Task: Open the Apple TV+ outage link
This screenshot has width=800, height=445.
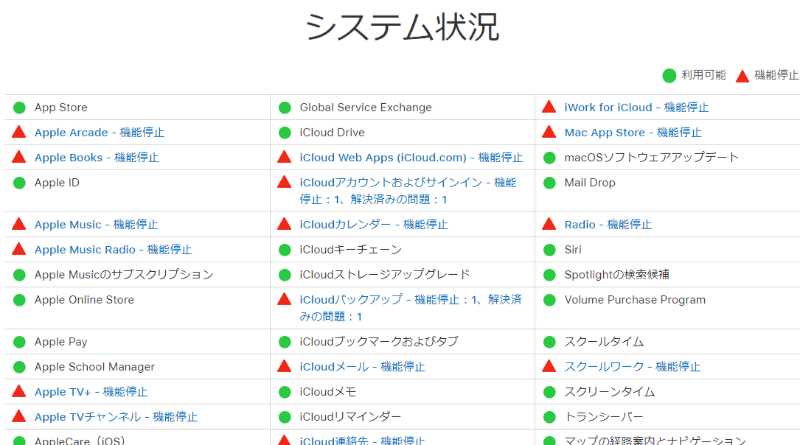Action: point(91,392)
